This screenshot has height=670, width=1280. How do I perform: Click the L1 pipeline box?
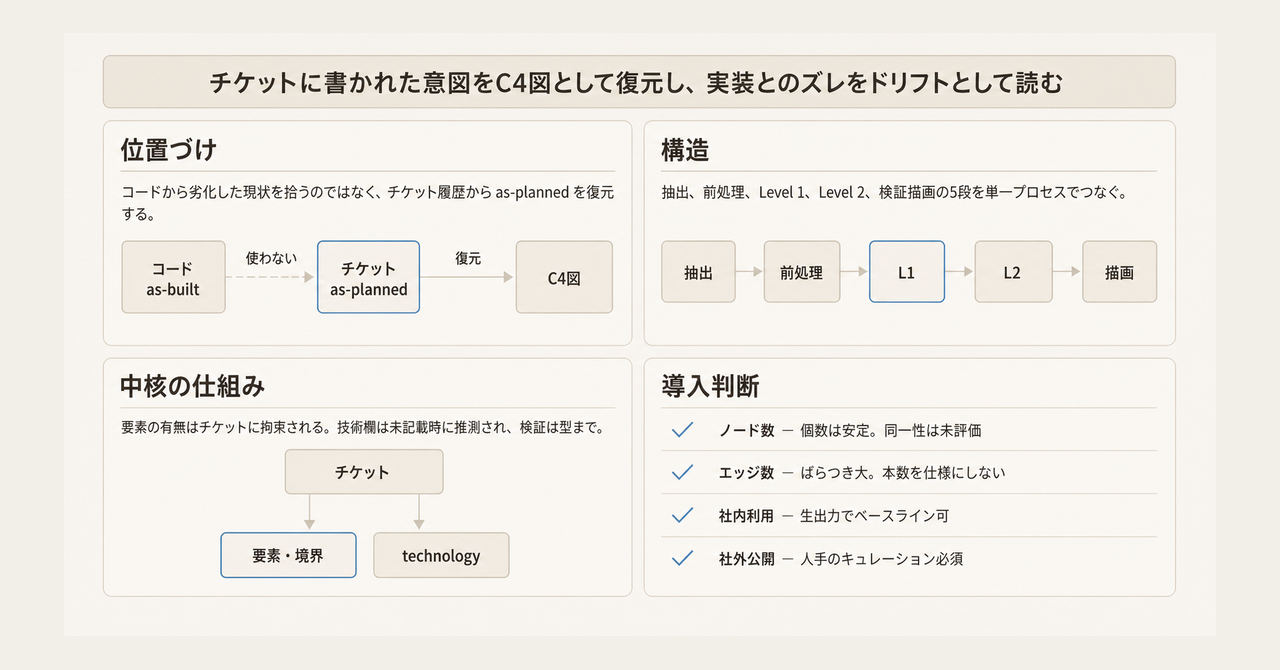point(907,272)
